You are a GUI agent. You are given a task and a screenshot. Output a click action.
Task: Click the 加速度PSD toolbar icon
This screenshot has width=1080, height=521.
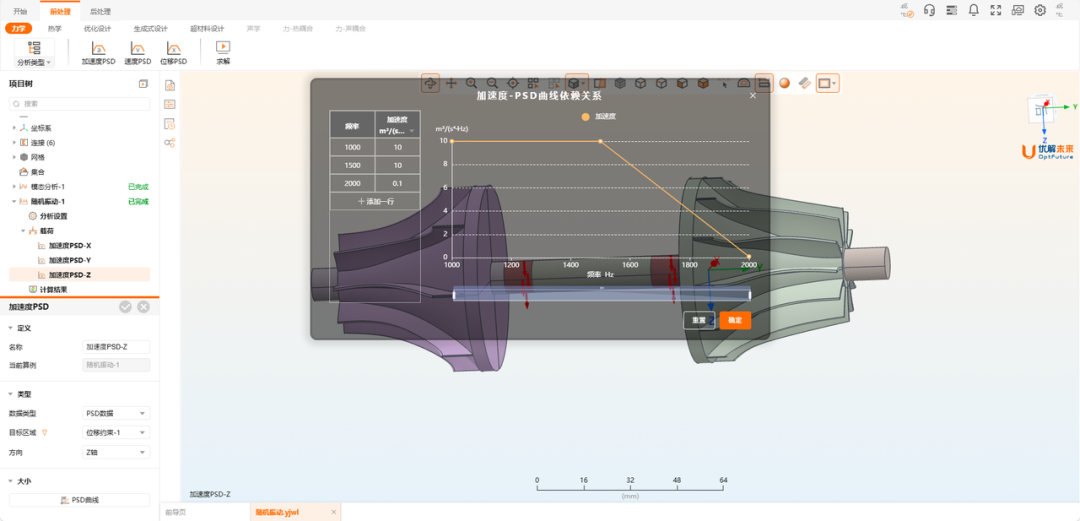(x=97, y=52)
